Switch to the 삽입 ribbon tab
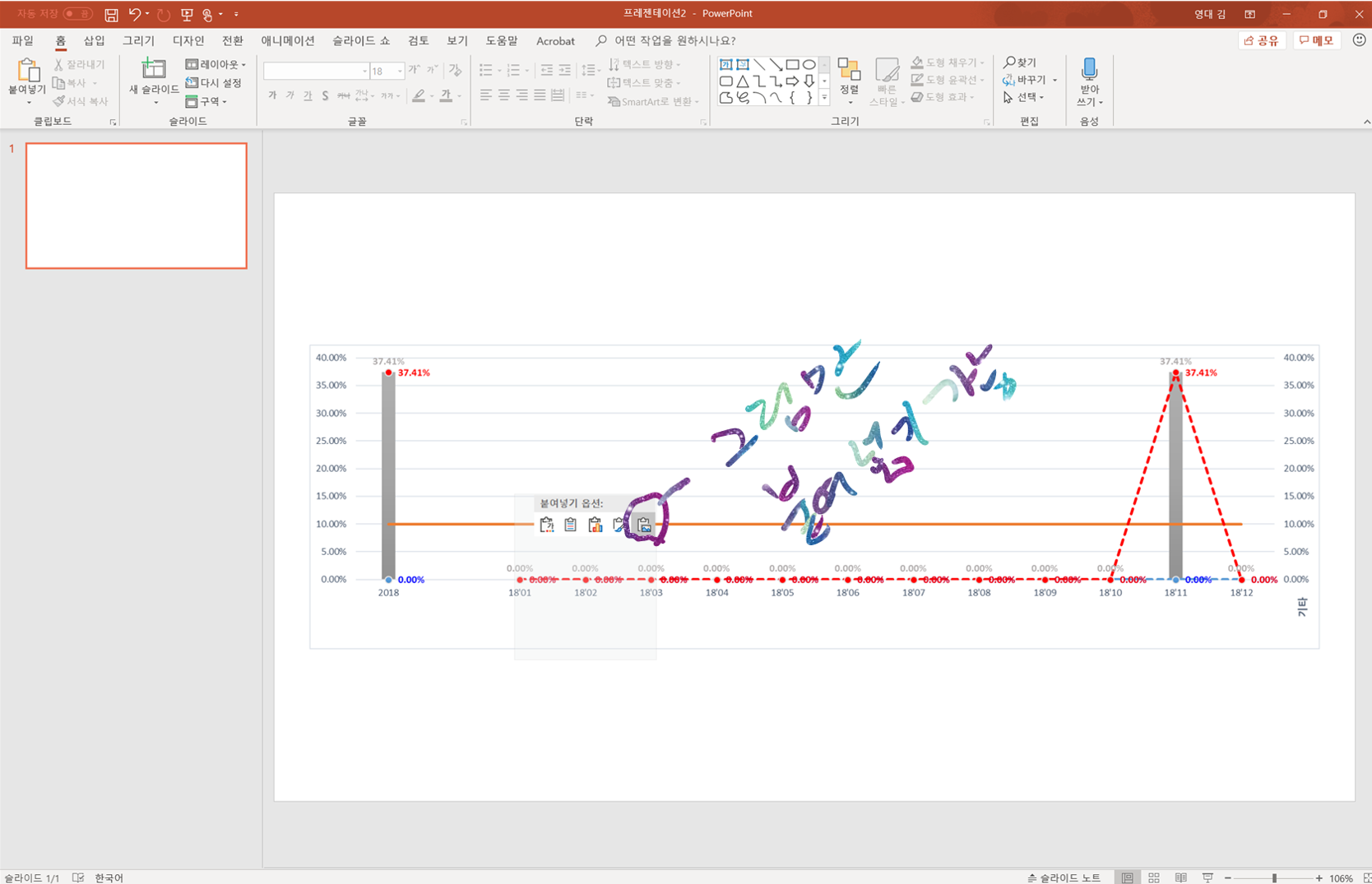Image resolution: width=1372 pixels, height=884 pixels. 93,40
